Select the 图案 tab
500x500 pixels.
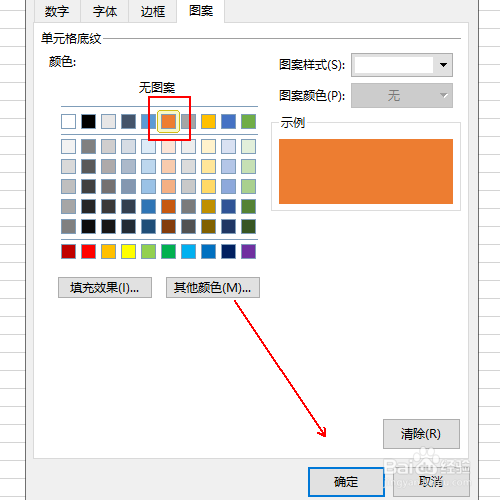(x=201, y=11)
